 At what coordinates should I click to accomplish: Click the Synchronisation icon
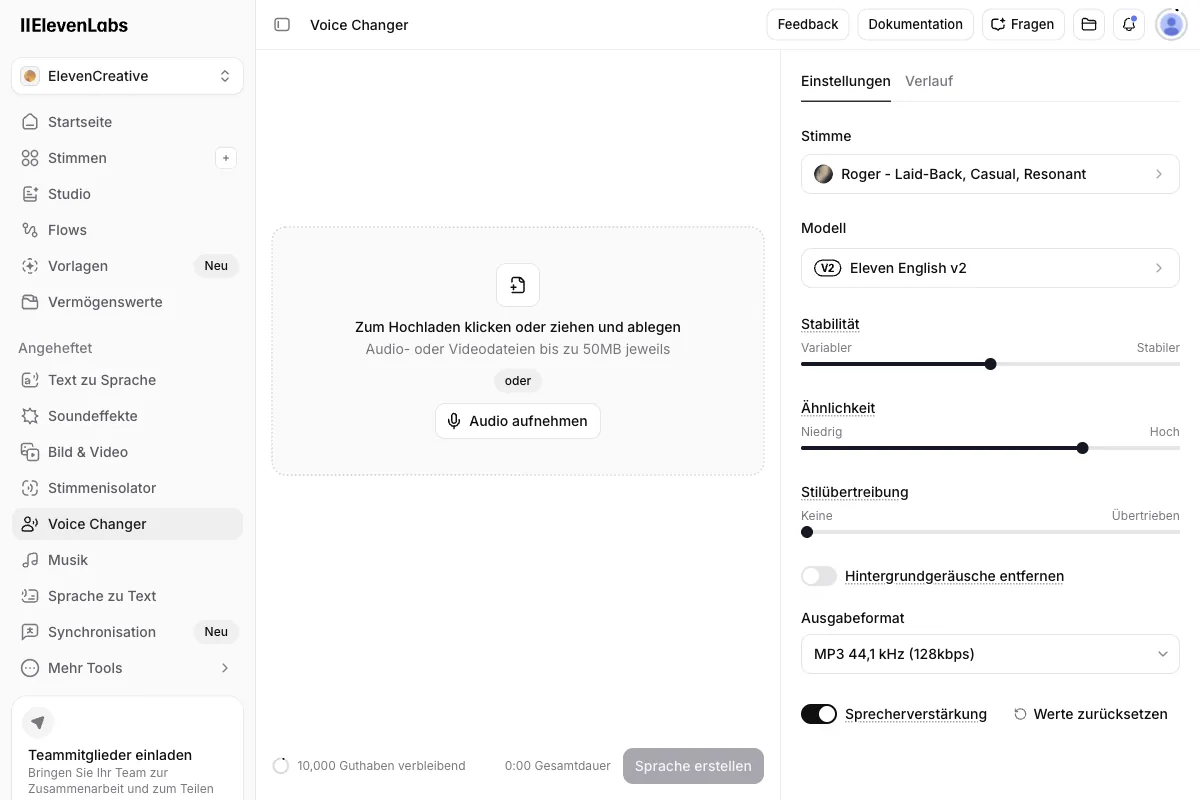(30, 632)
